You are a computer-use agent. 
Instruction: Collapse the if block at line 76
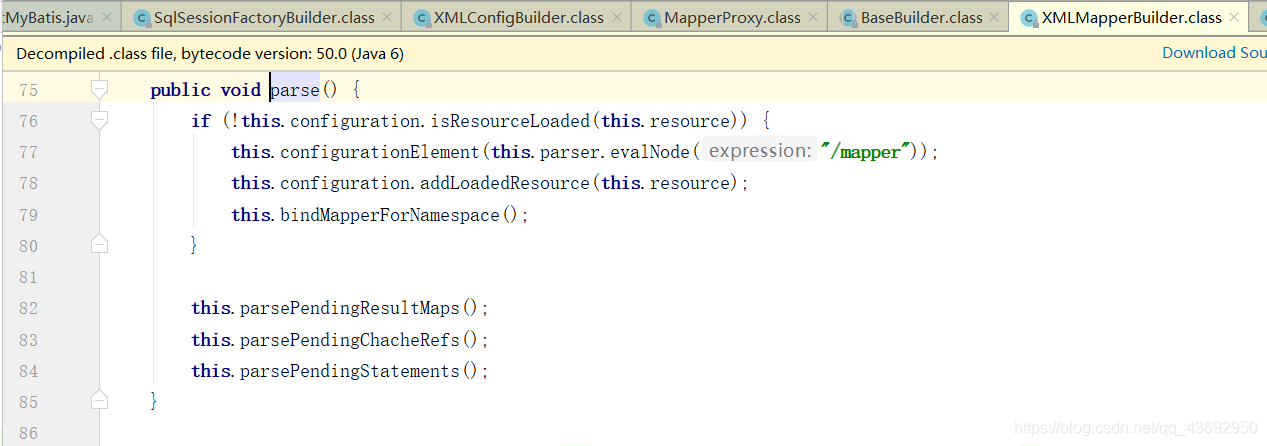99,121
